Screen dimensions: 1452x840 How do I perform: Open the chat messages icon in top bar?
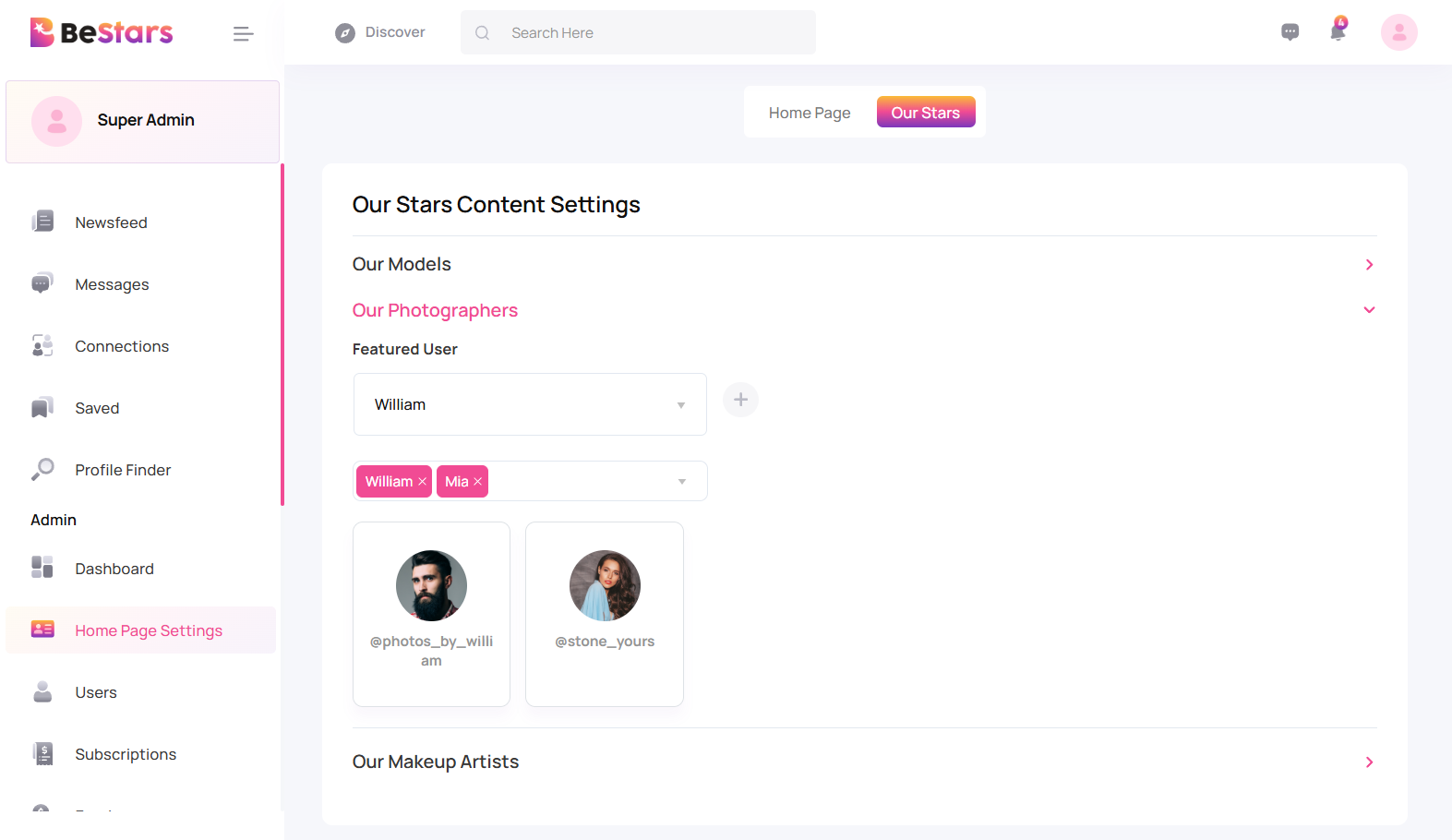1290,31
